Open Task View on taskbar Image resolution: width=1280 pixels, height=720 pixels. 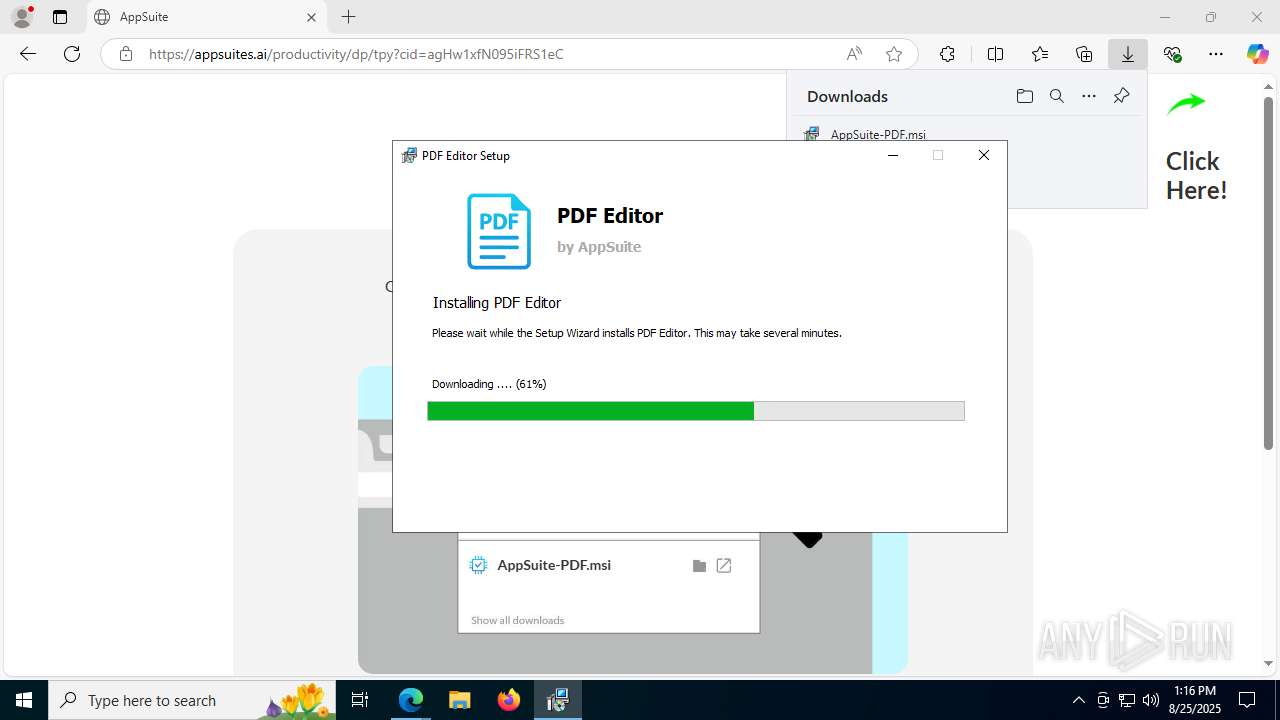point(361,700)
